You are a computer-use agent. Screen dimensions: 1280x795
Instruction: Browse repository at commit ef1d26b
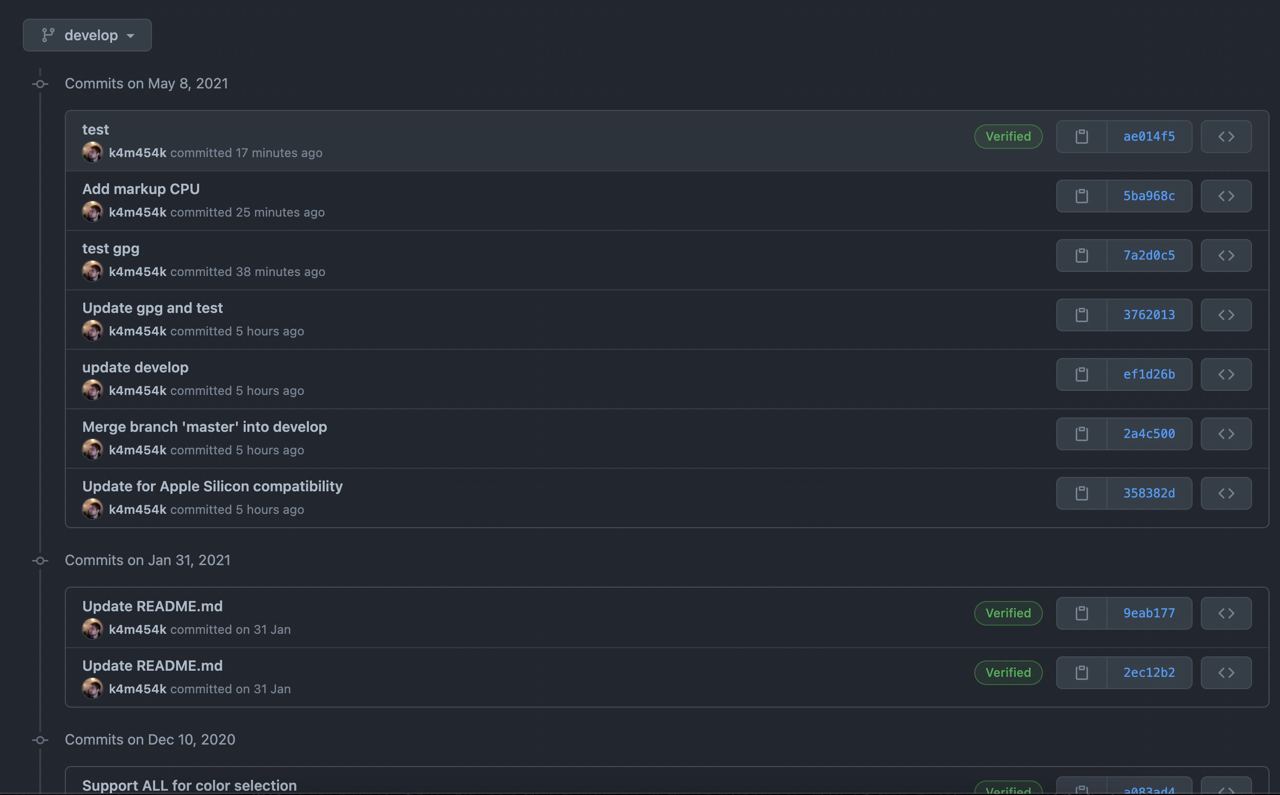point(1226,374)
